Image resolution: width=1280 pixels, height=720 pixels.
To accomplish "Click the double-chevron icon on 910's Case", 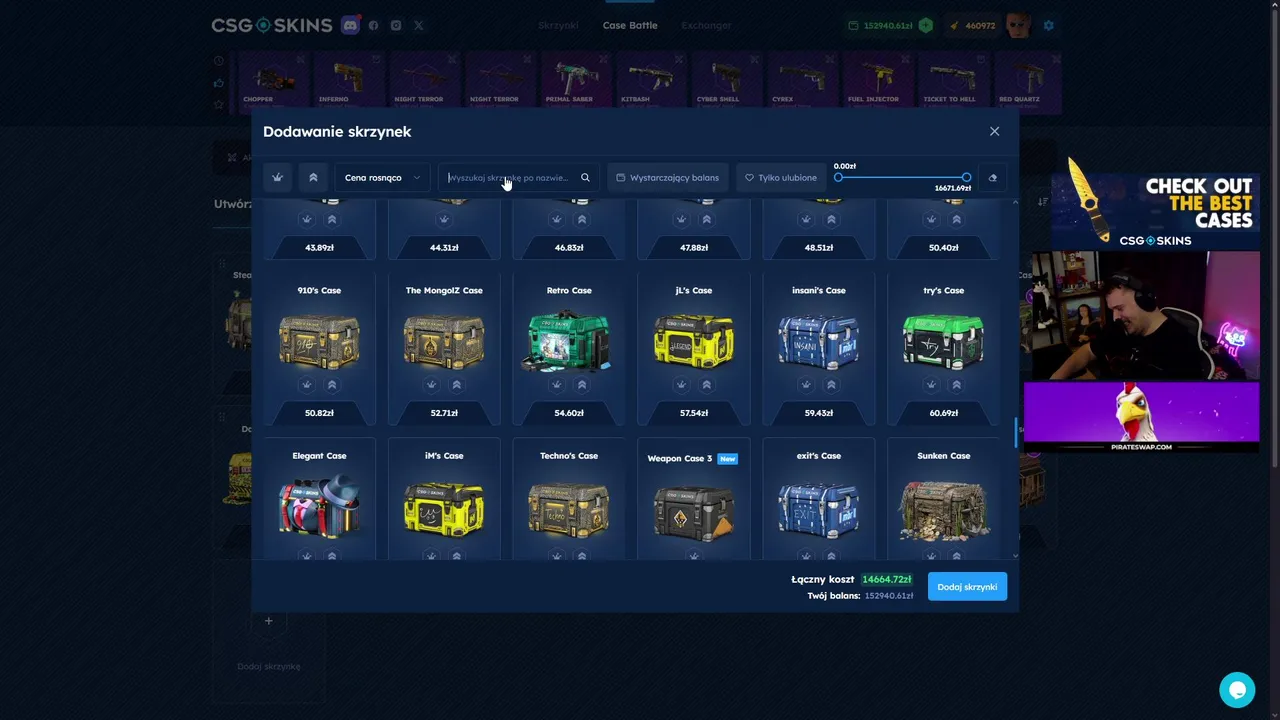I will pos(332,385).
